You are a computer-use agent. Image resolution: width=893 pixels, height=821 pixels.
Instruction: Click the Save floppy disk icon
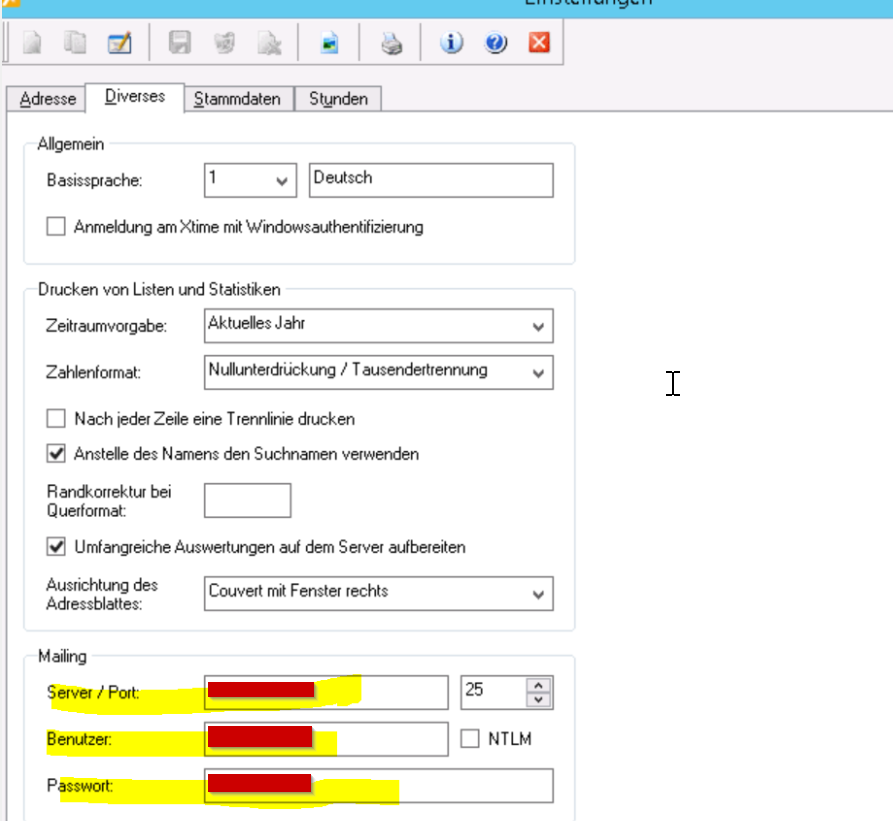(x=180, y=43)
